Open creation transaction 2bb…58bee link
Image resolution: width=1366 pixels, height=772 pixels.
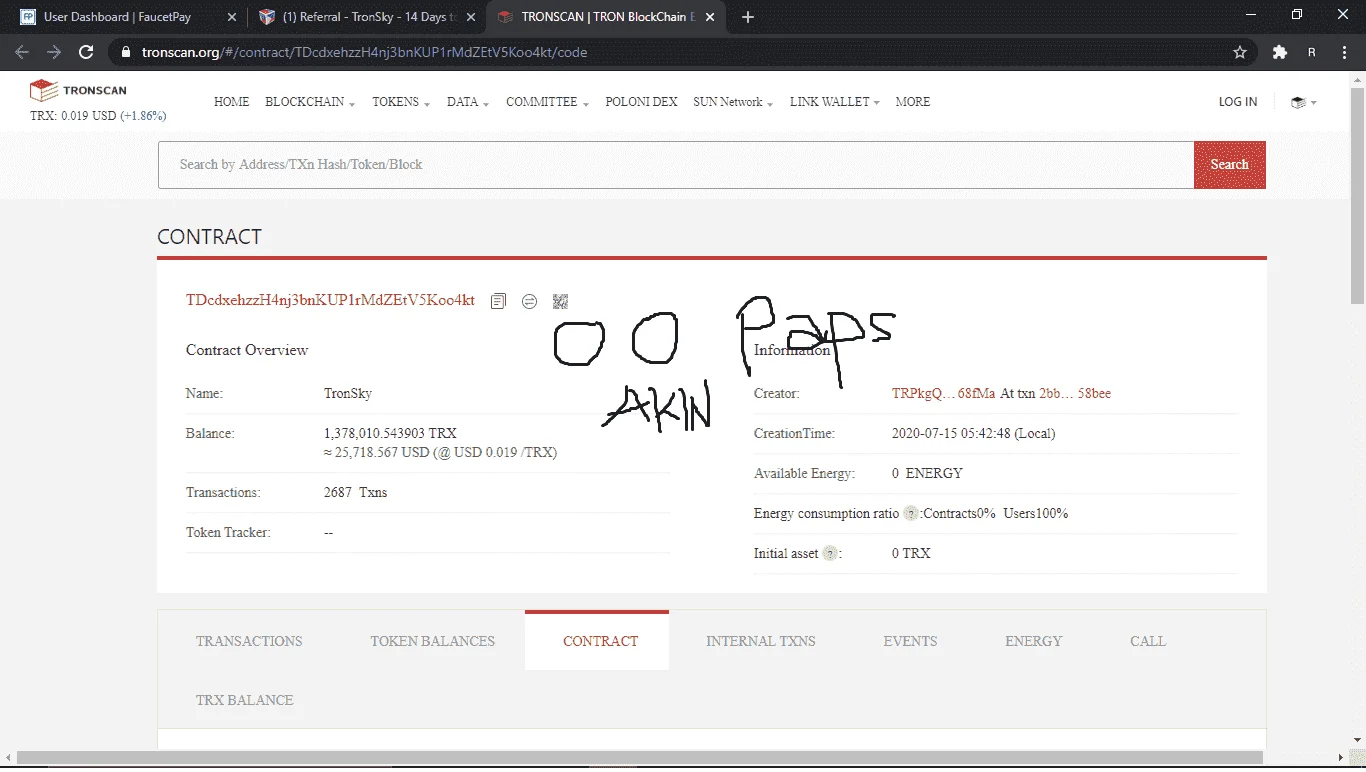[1075, 394]
